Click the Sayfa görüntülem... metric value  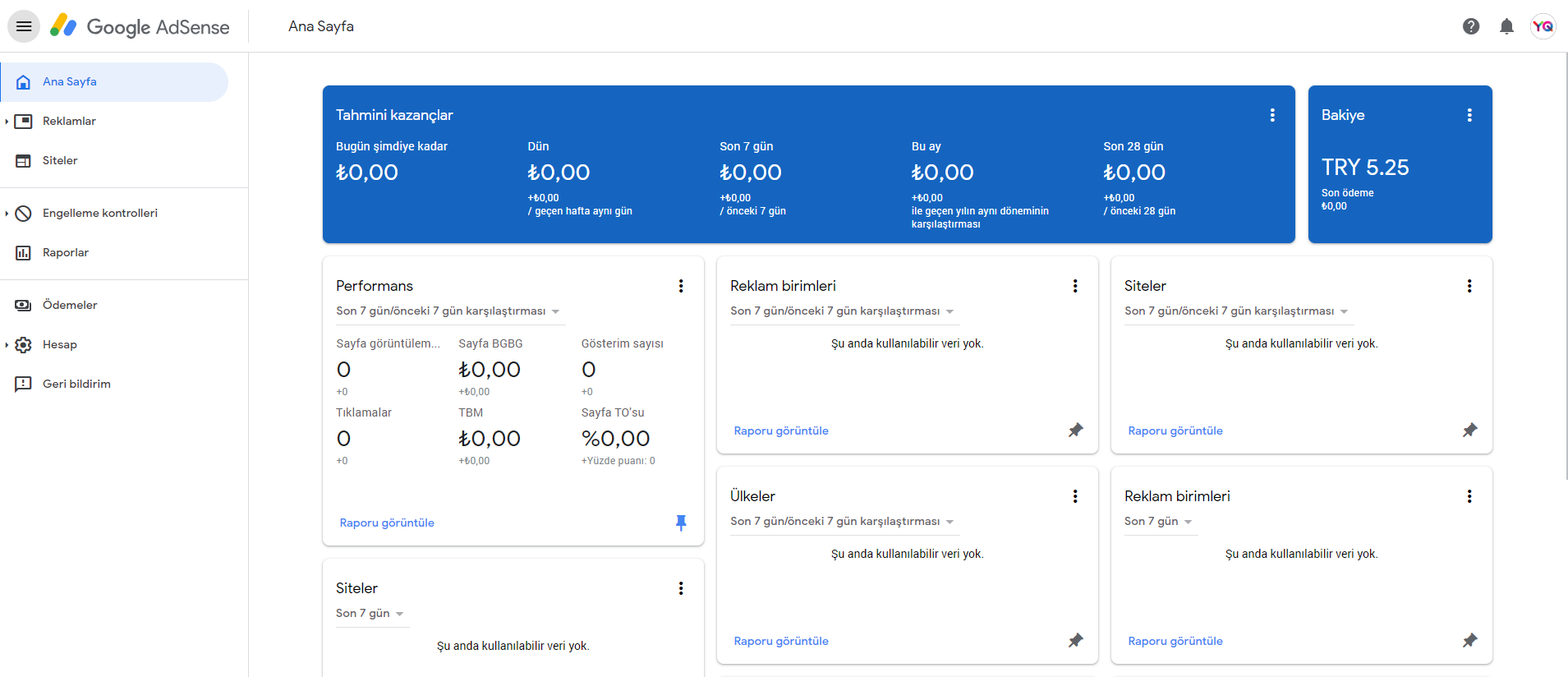(x=343, y=370)
